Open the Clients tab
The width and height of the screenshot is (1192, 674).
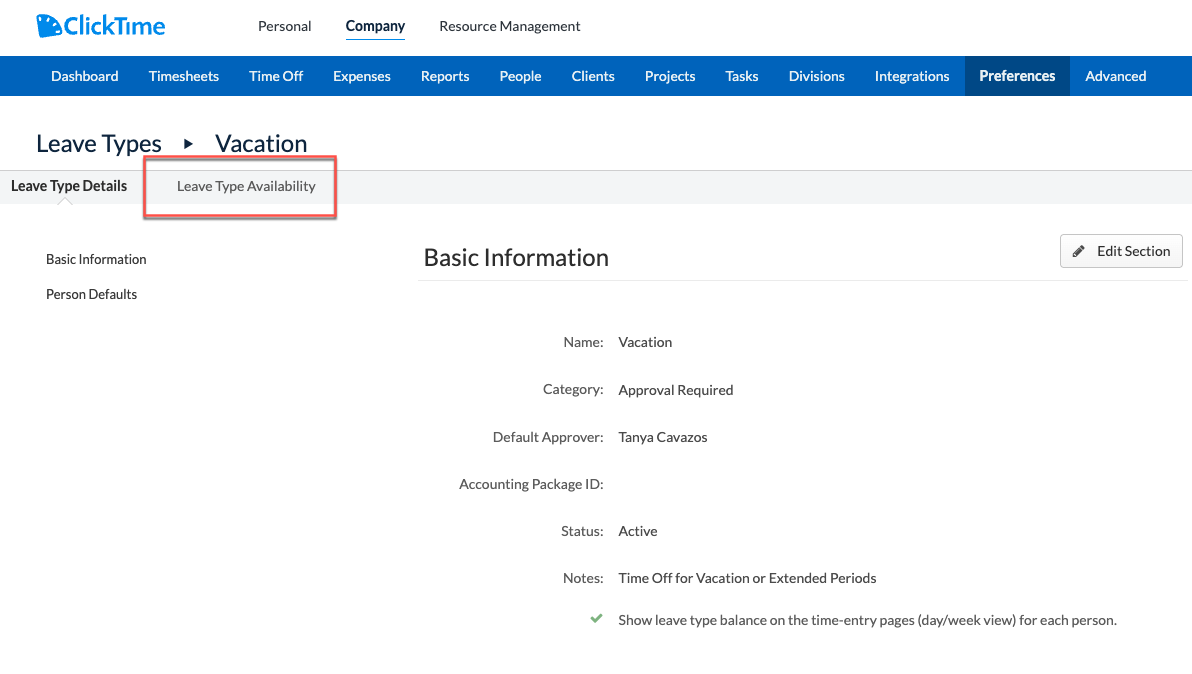pyautogui.click(x=593, y=76)
